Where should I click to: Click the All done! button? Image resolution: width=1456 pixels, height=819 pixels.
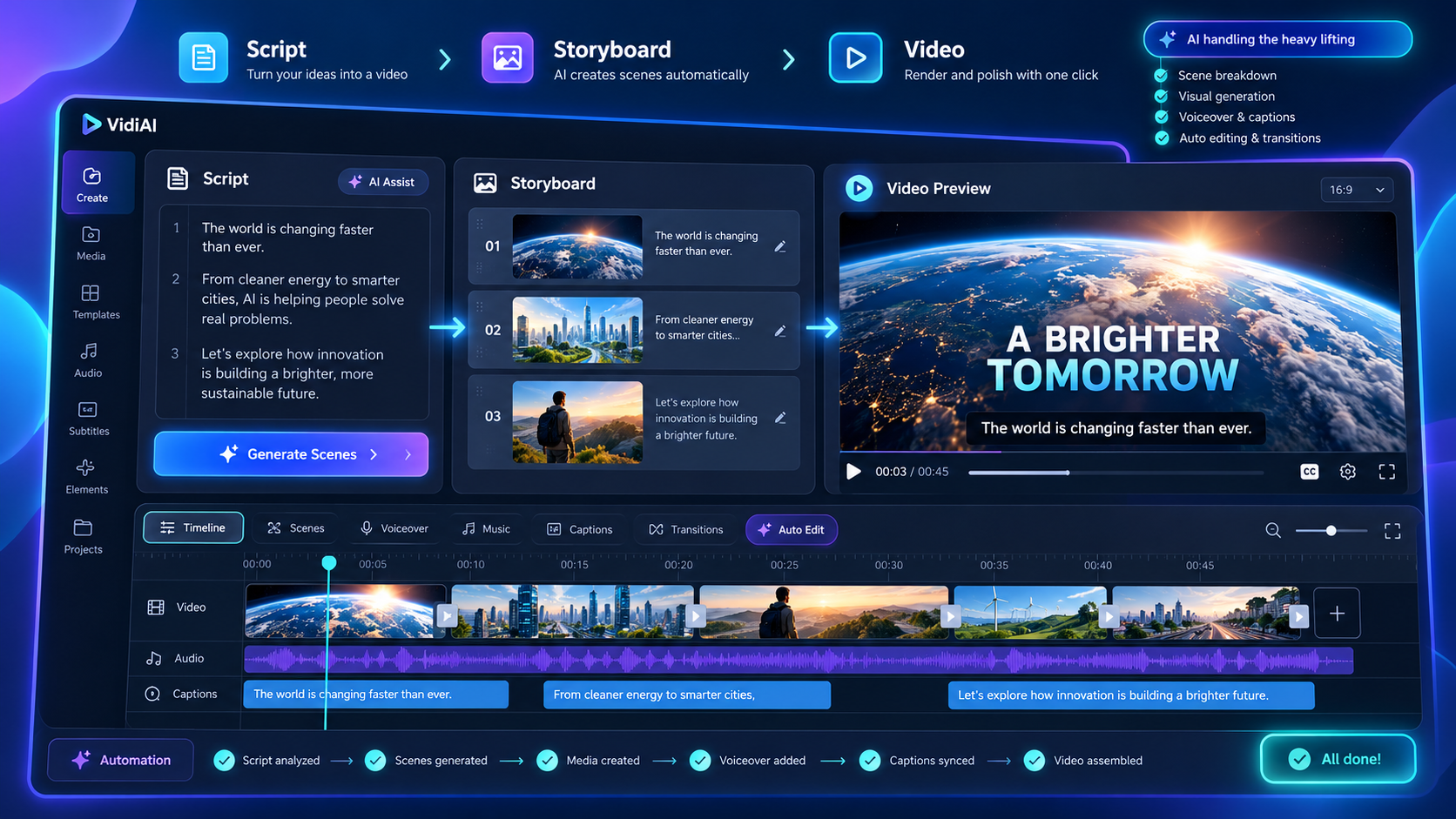pyautogui.click(x=1337, y=759)
